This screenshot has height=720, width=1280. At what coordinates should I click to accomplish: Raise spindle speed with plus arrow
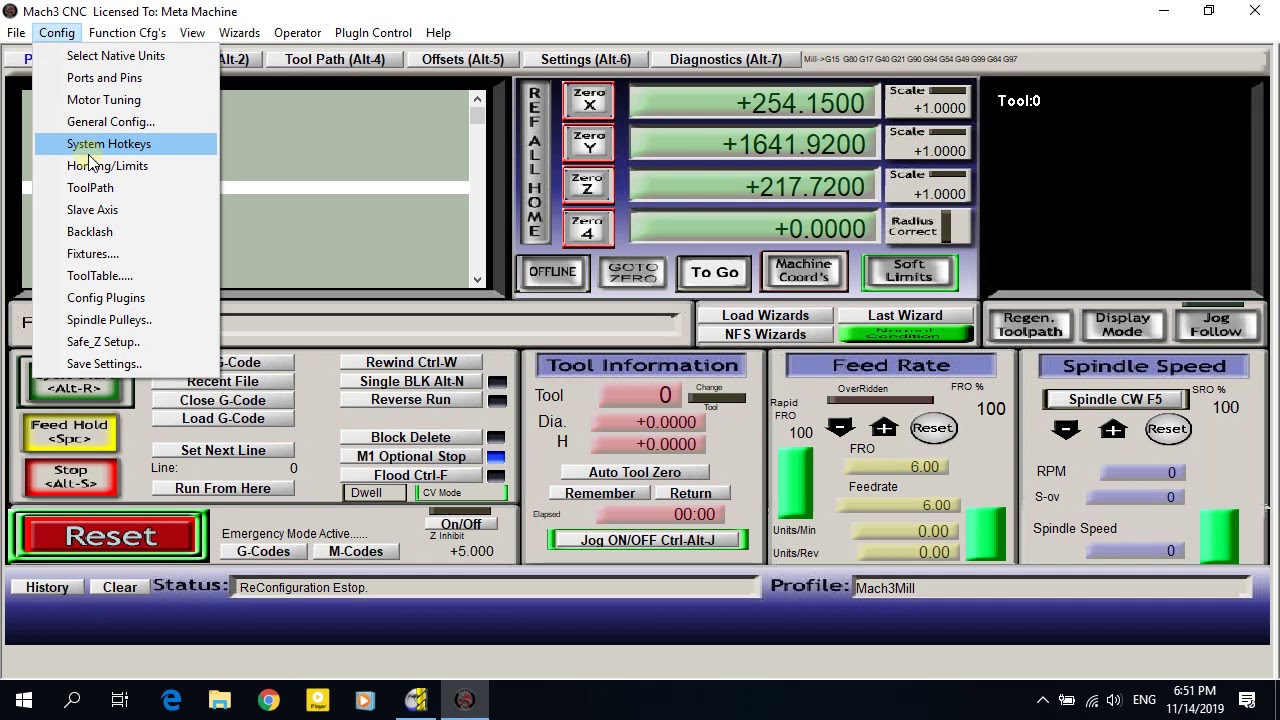click(x=1113, y=429)
